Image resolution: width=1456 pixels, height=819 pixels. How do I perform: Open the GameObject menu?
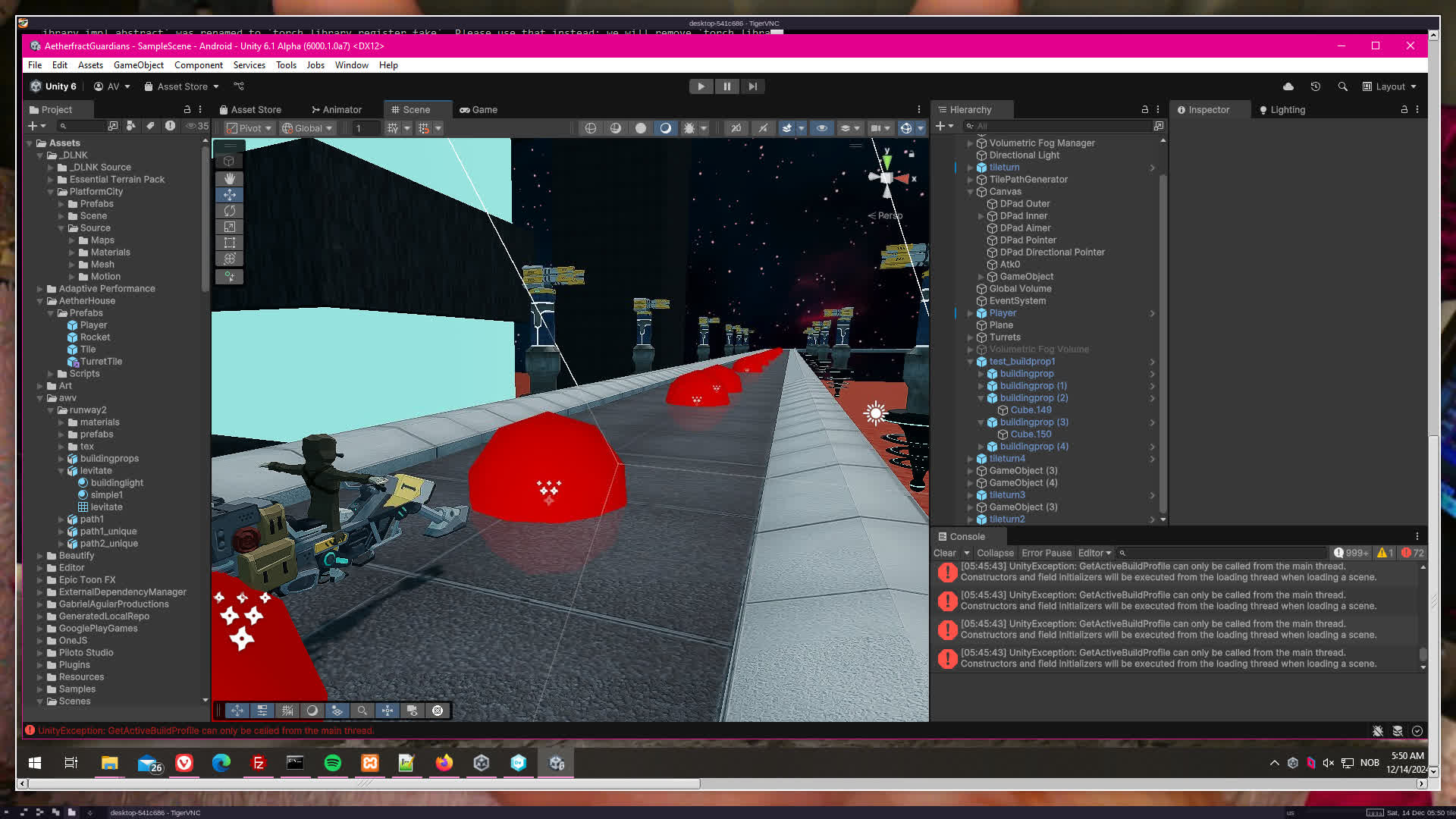[138, 65]
